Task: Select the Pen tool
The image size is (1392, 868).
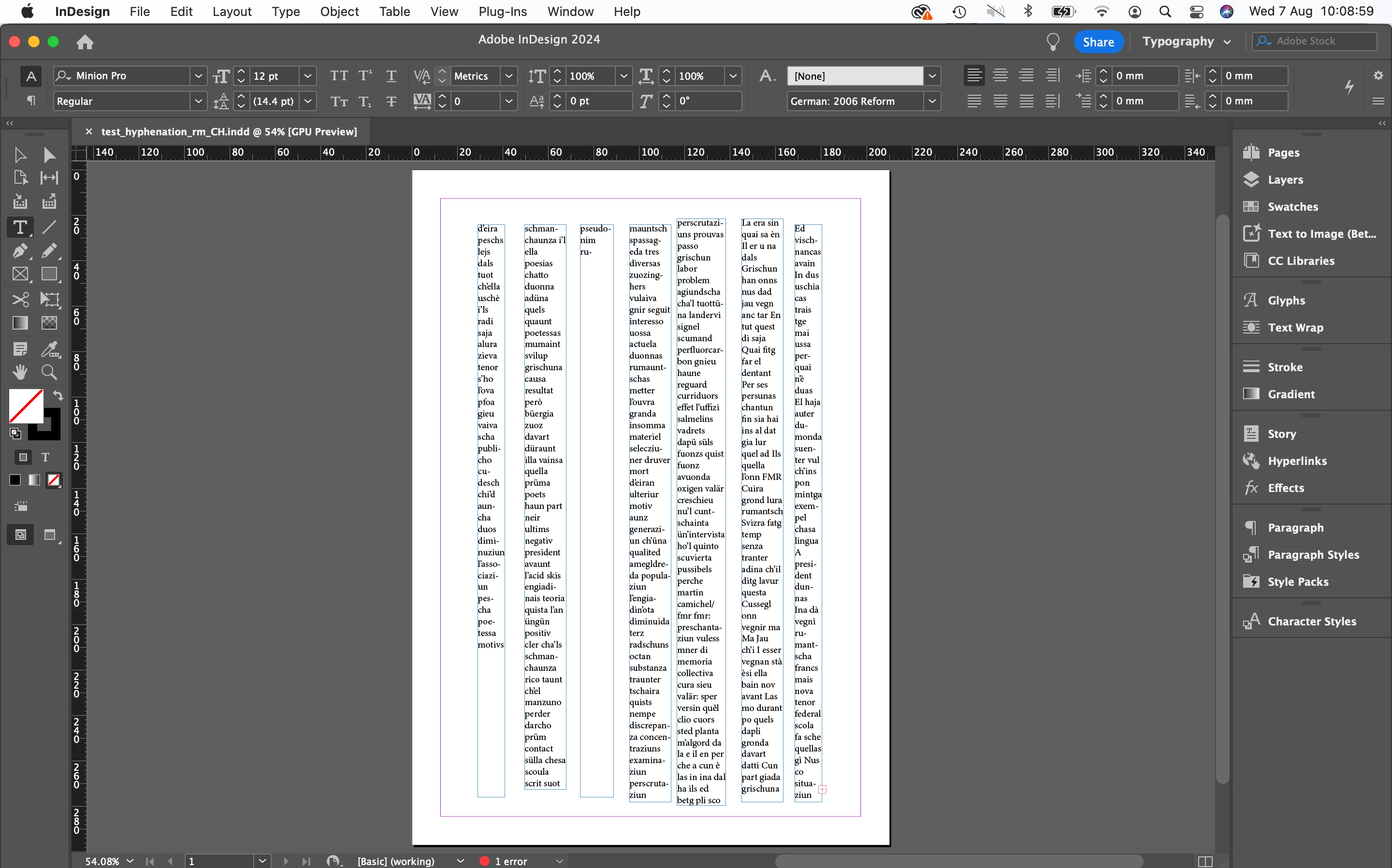Action: click(x=19, y=251)
